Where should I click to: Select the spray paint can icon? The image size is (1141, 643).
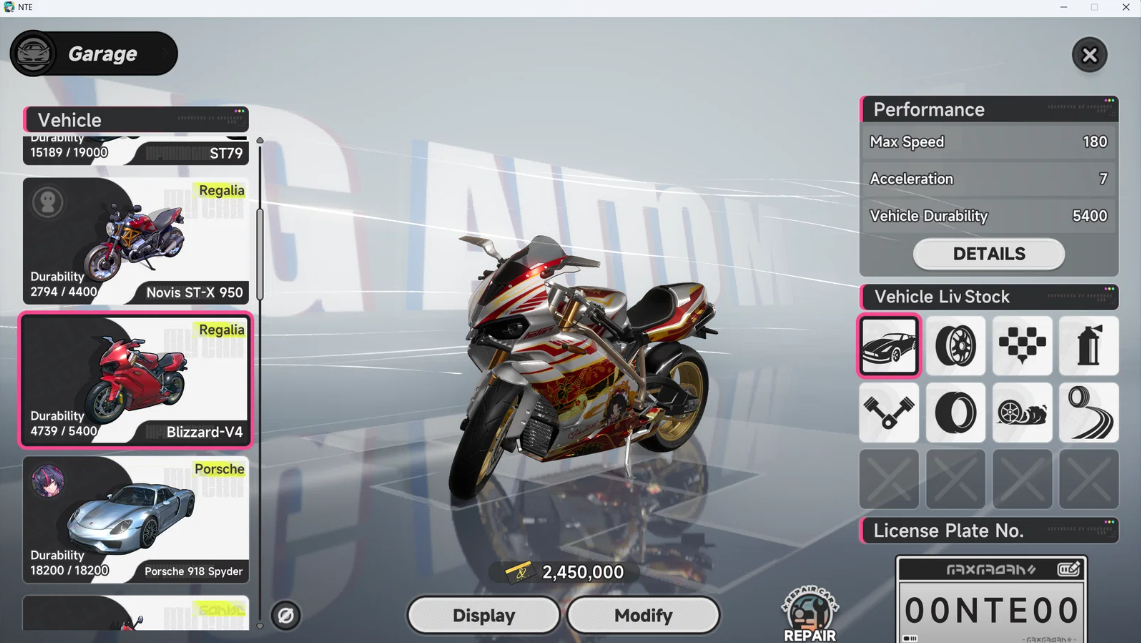(1089, 346)
